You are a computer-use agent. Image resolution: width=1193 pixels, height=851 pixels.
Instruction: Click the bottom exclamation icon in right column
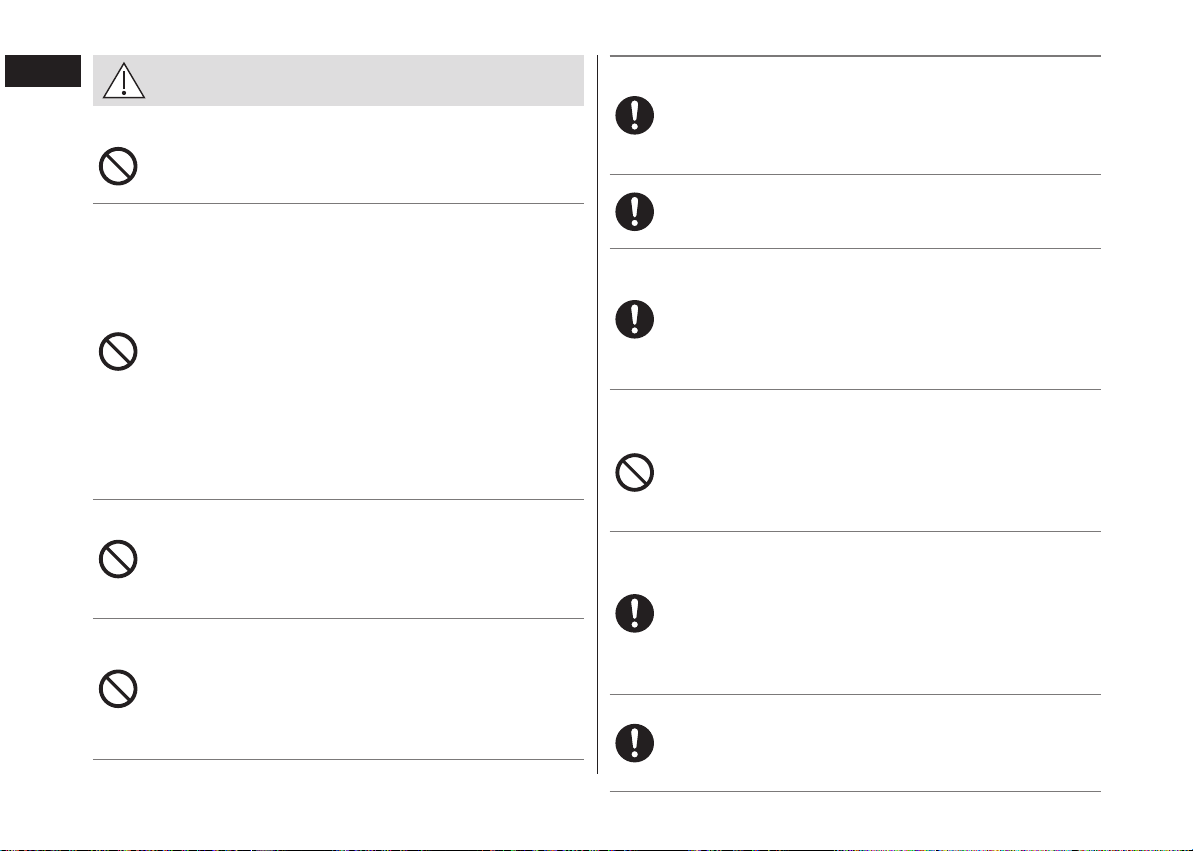pos(635,743)
